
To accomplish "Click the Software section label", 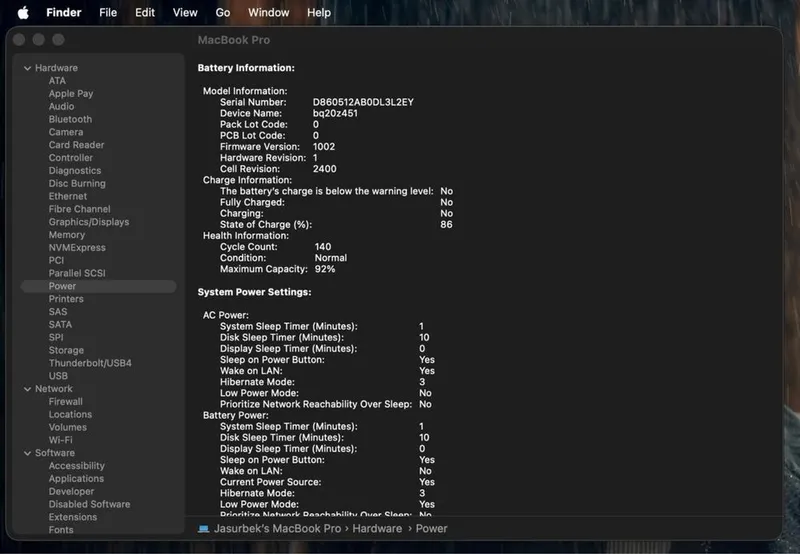I will coord(55,453).
